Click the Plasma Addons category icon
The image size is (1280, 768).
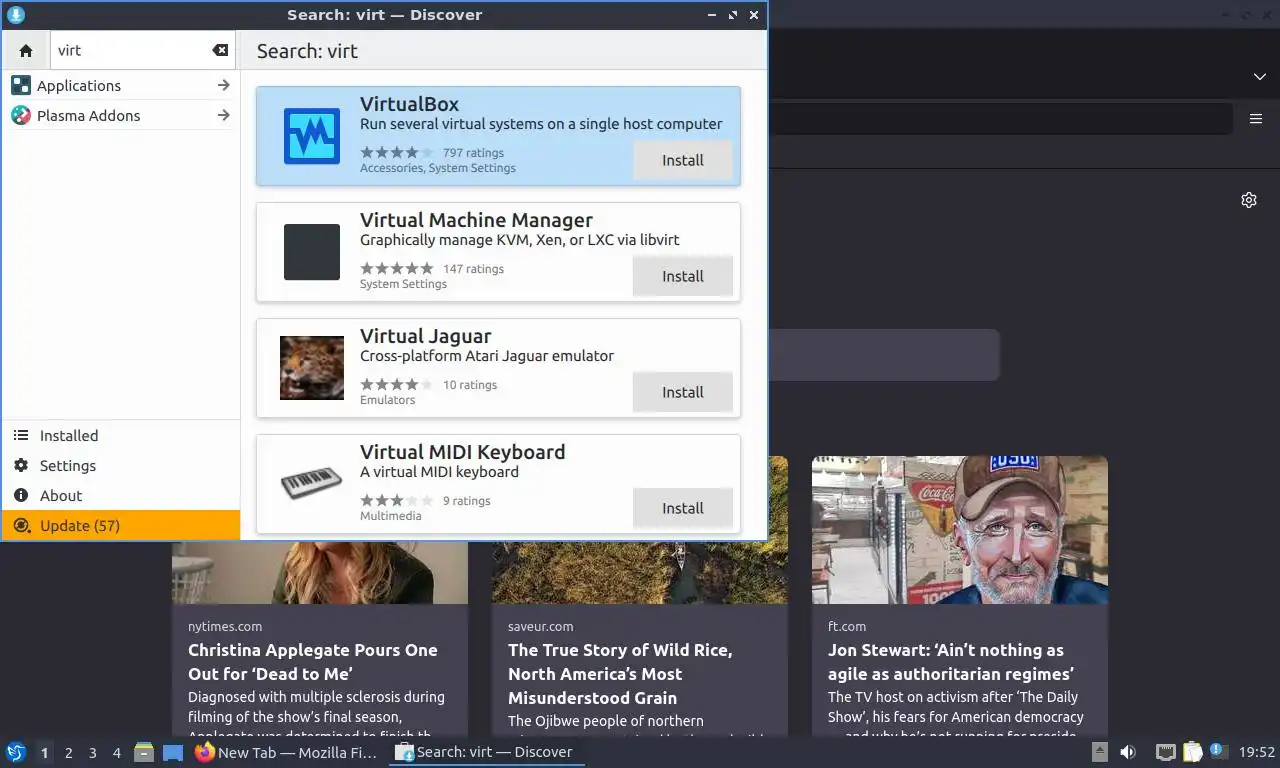click(x=21, y=115)
